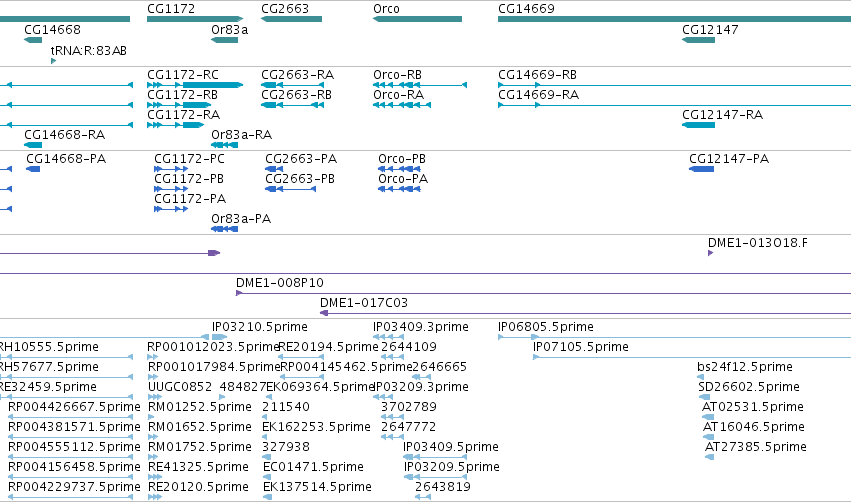
Task: Open EST RE20120.5prime
Action: tap(198, 487)
